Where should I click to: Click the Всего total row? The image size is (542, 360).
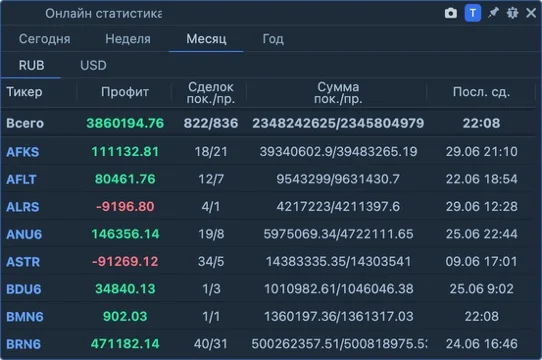click(268, 123)
